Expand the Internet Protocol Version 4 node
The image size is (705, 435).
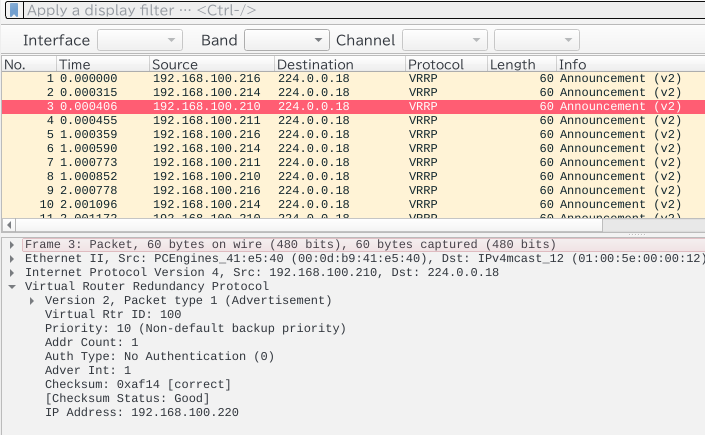click(x=12, y=272)
